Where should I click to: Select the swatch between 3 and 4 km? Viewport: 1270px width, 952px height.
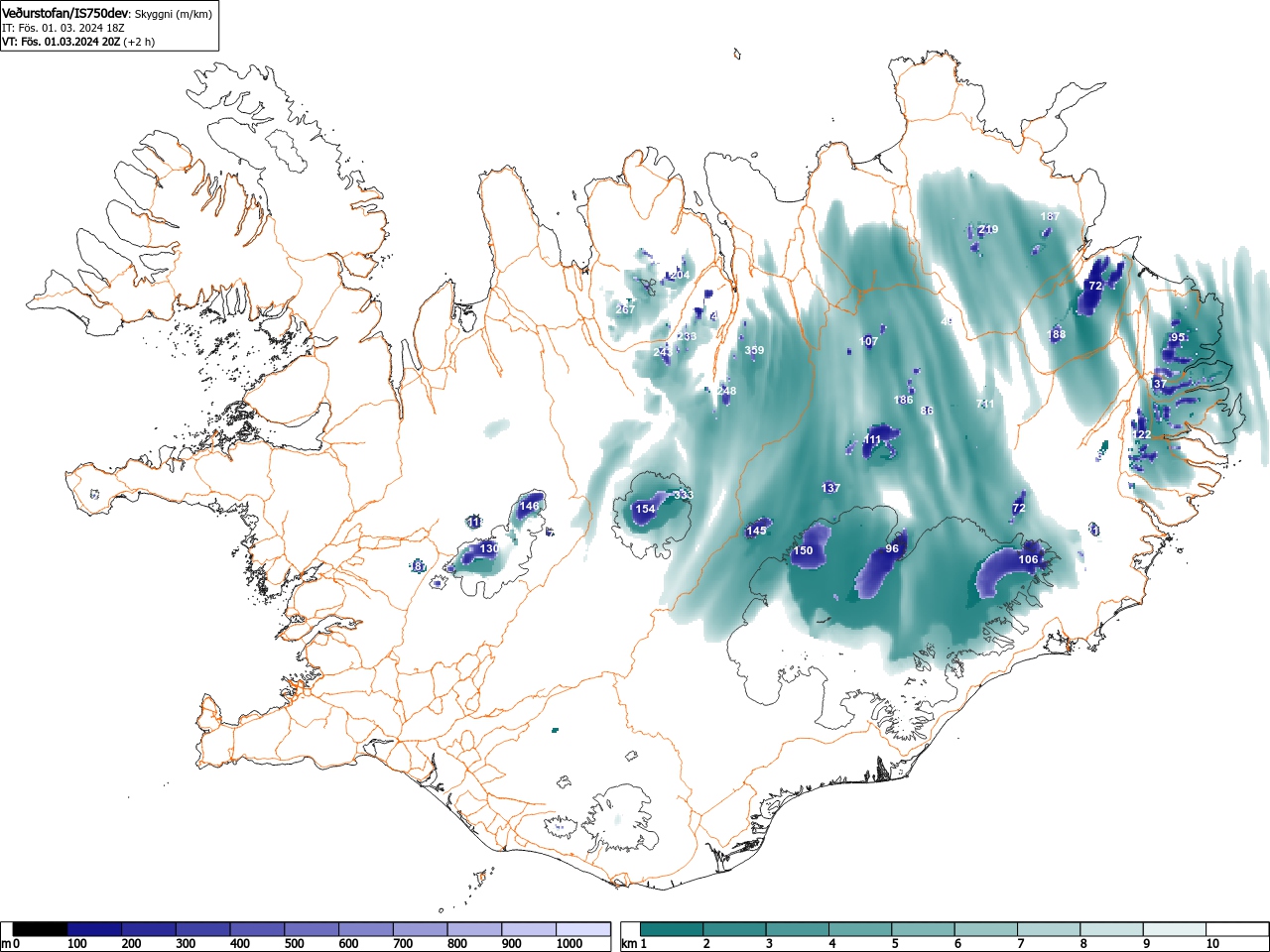(799, 929)
